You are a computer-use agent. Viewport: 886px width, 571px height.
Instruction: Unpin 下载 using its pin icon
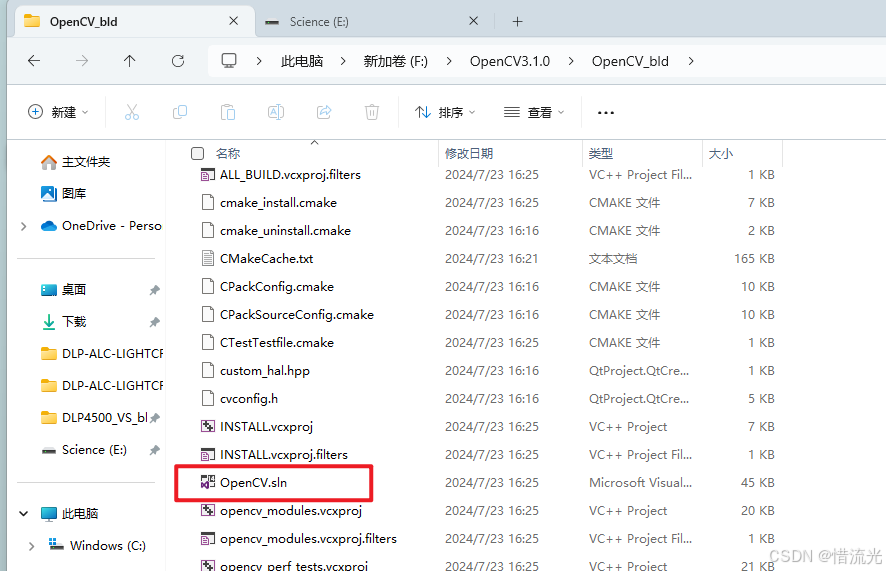tap(154, 322)
